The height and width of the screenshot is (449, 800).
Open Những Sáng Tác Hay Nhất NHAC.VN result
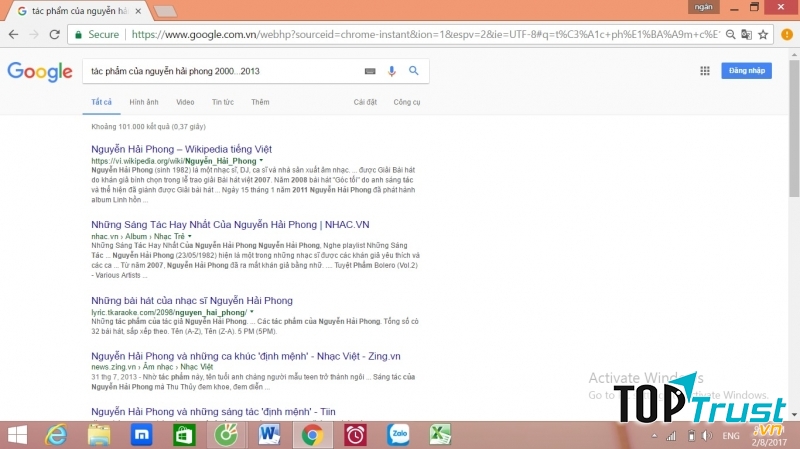tap(230, 224)
